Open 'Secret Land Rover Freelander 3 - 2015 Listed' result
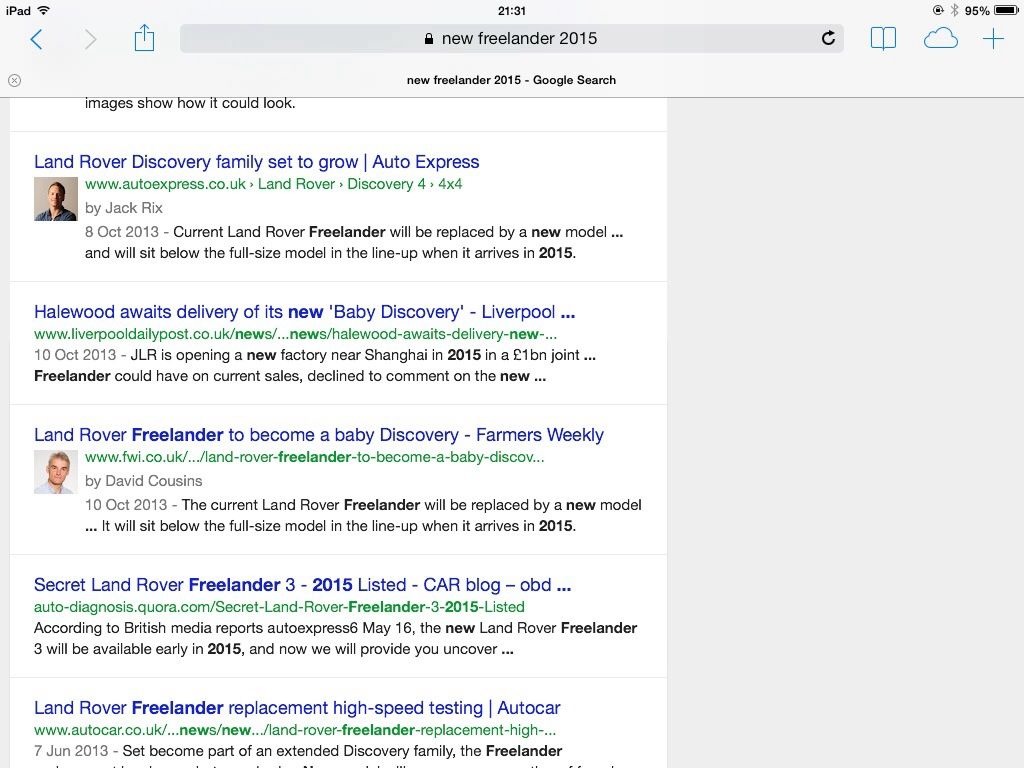The width and height of the screenshot is (1024, 768). 302,585
